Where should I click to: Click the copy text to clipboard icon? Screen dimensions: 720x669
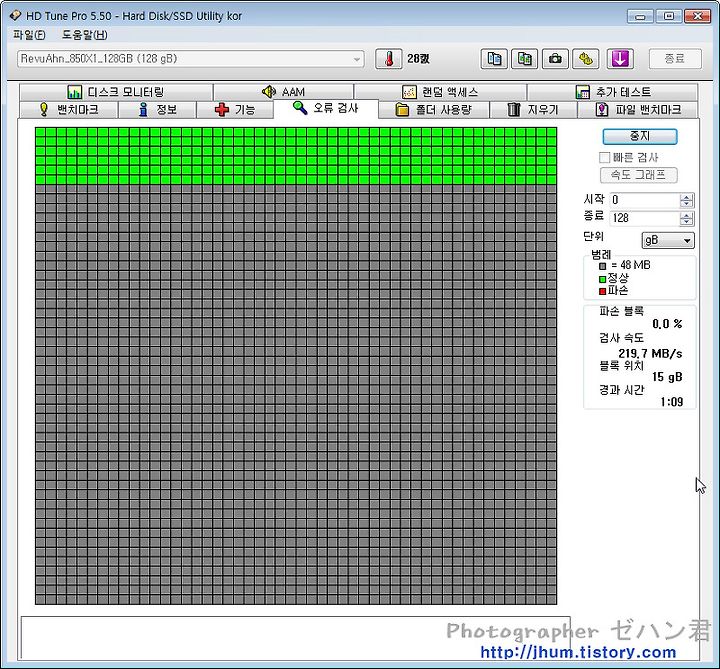494,59
